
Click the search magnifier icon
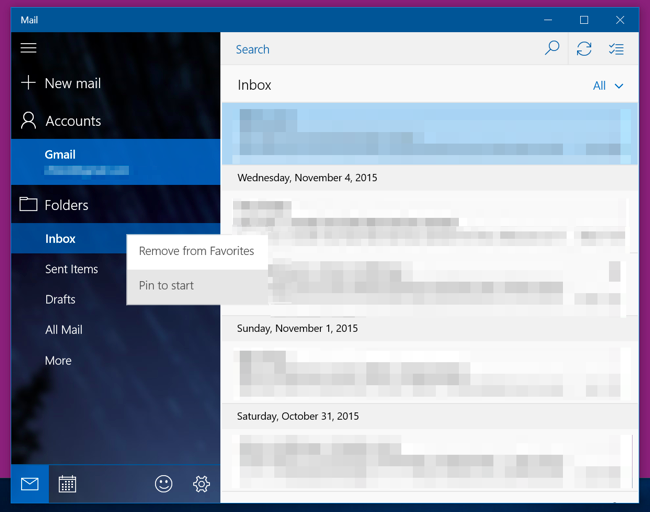point(552,48)
